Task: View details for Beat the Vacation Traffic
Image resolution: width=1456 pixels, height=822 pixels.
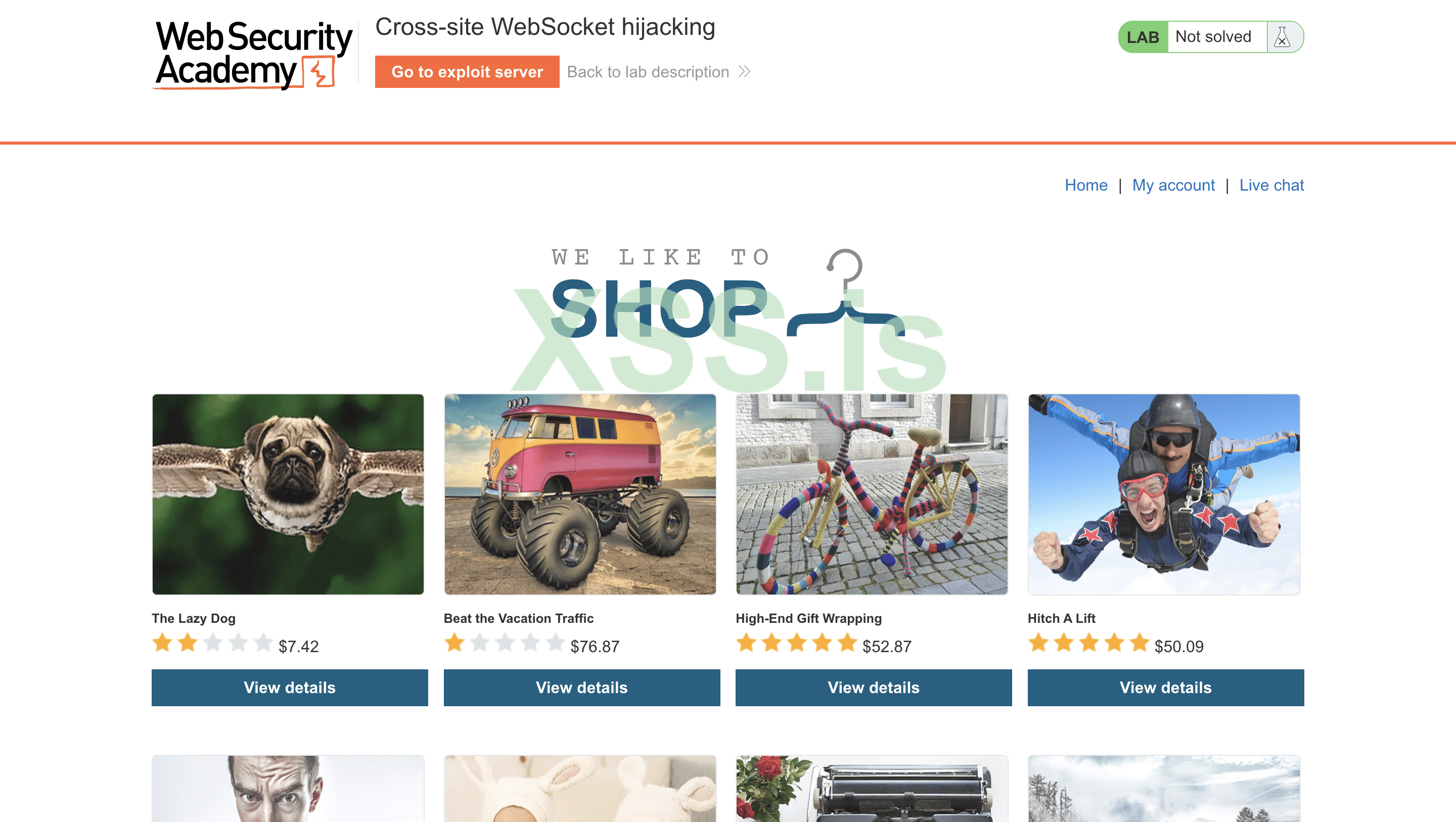Action: [x=581, y=688]
